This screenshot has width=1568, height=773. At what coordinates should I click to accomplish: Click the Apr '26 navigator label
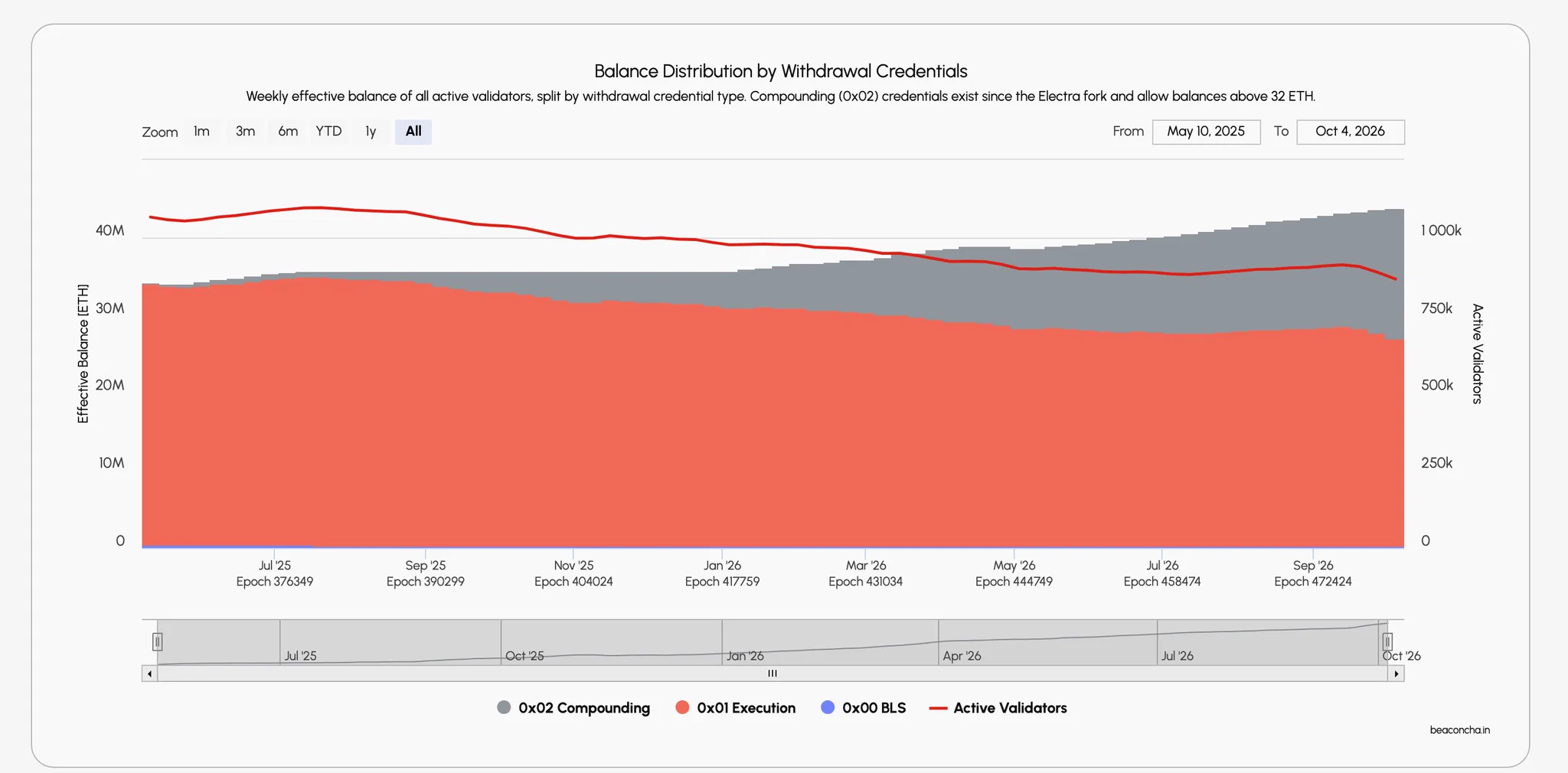(962, 656)
